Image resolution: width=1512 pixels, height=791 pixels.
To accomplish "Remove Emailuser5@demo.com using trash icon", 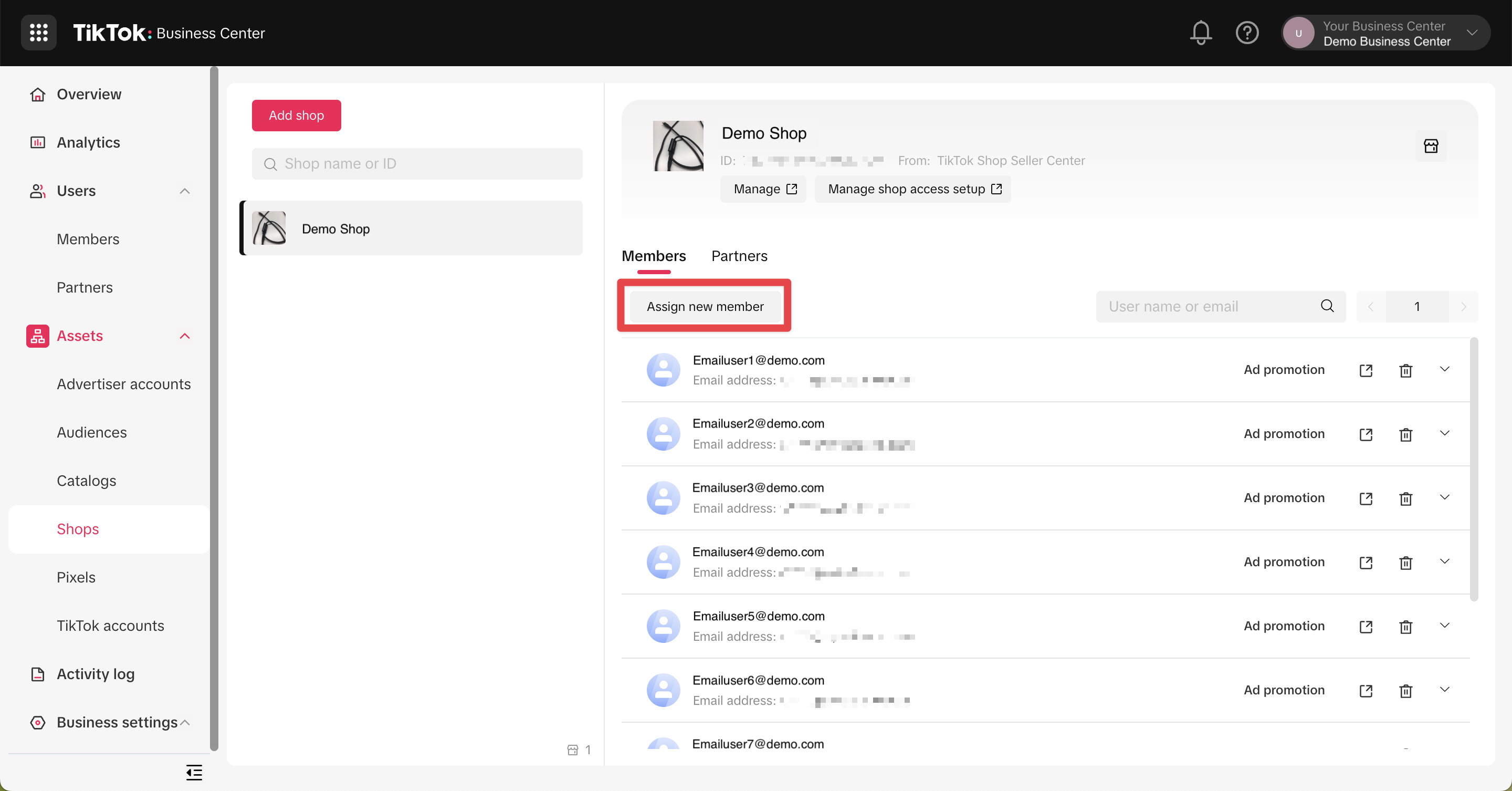I will coord(1405,627).
